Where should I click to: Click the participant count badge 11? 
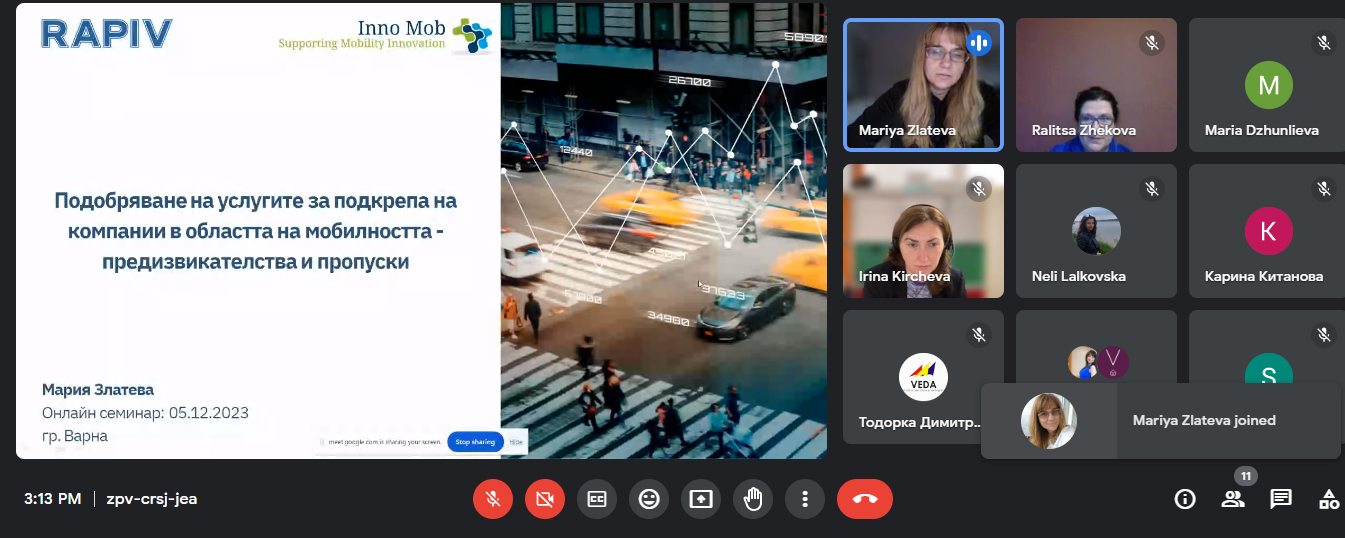pos(1246,476)
